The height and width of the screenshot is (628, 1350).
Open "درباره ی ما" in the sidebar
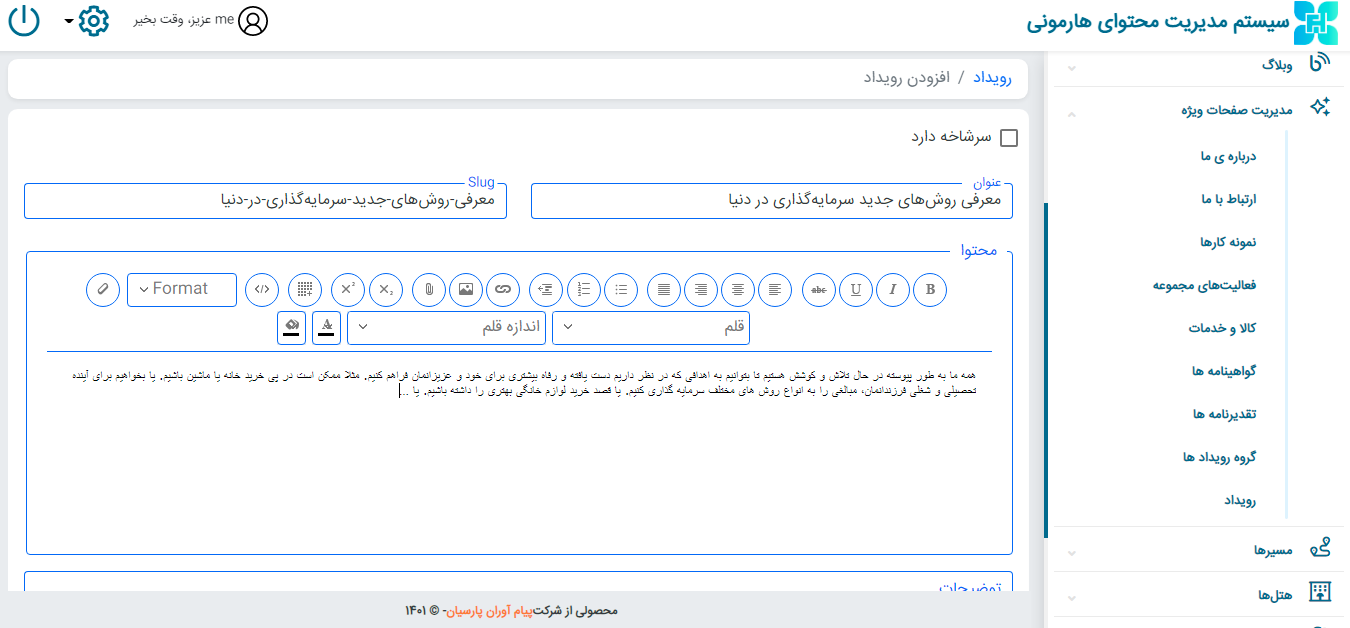click(1228, 156)
